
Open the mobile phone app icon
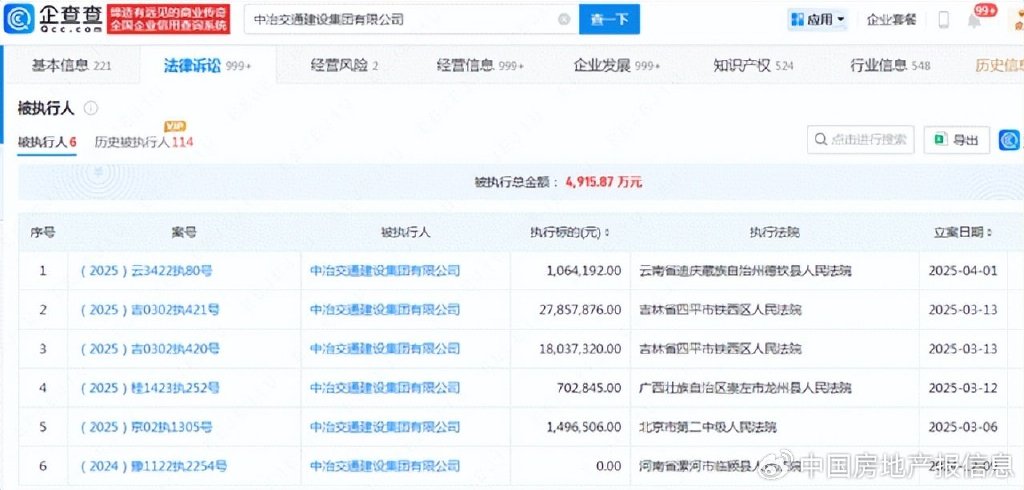[944, 20]
